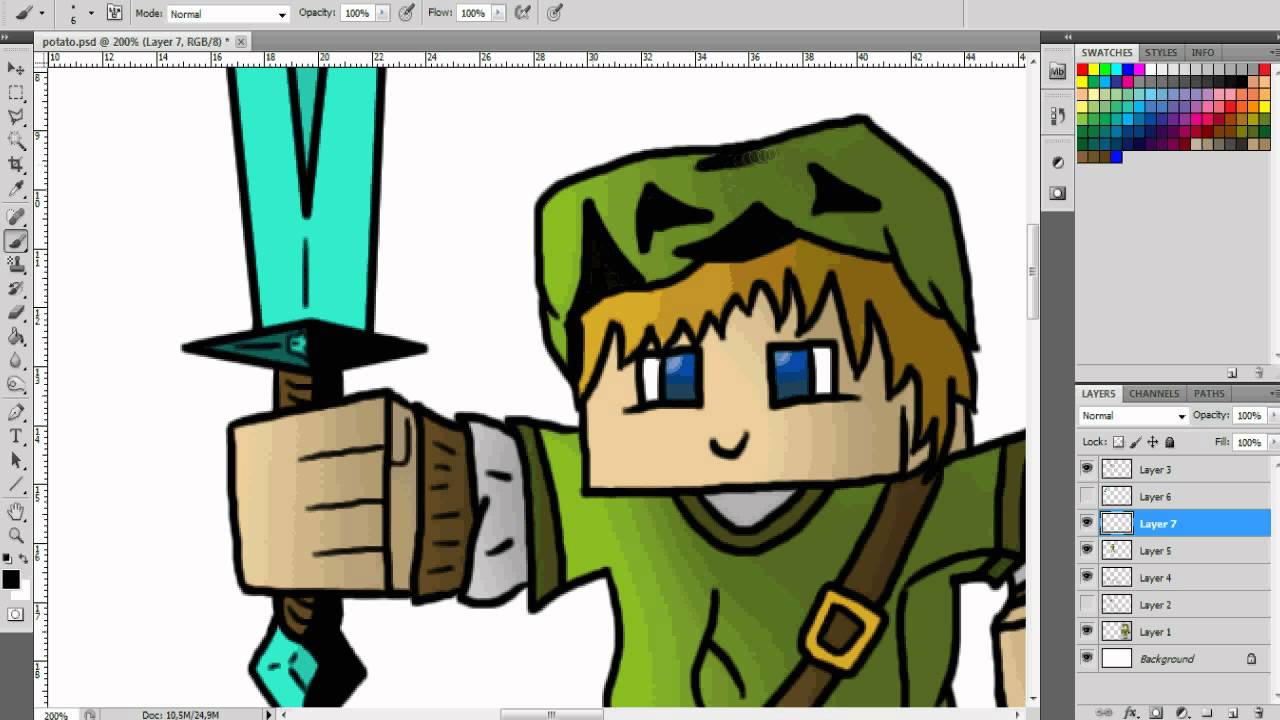Hide the Background layer eye

click(1087, 658)
